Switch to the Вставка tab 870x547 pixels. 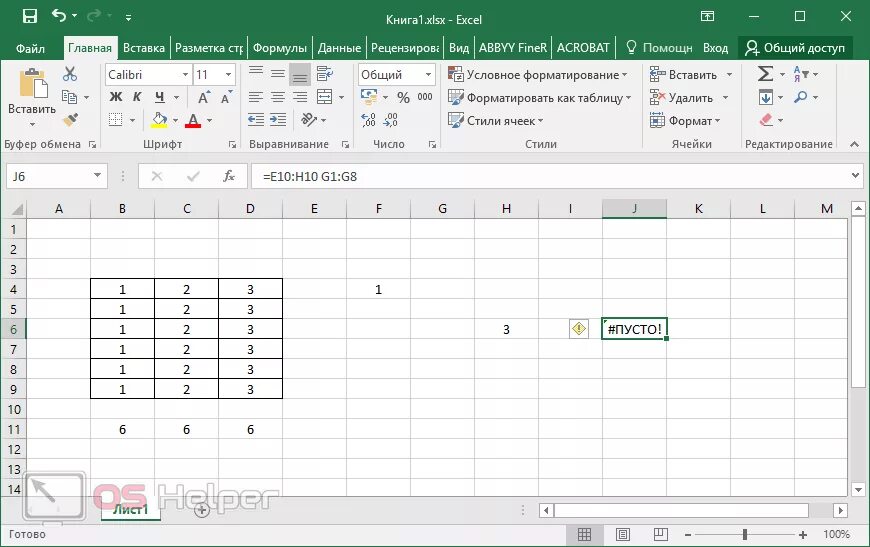144,48
